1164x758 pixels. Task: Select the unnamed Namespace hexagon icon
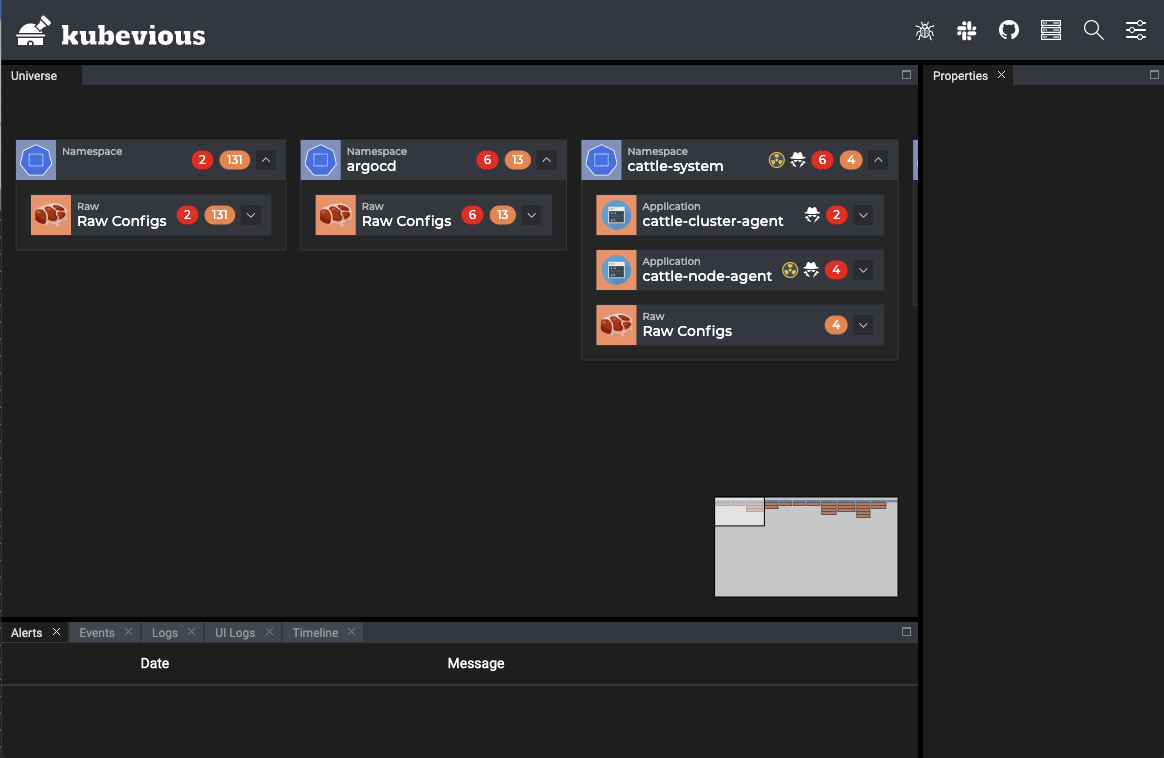[x=36, y=160]
